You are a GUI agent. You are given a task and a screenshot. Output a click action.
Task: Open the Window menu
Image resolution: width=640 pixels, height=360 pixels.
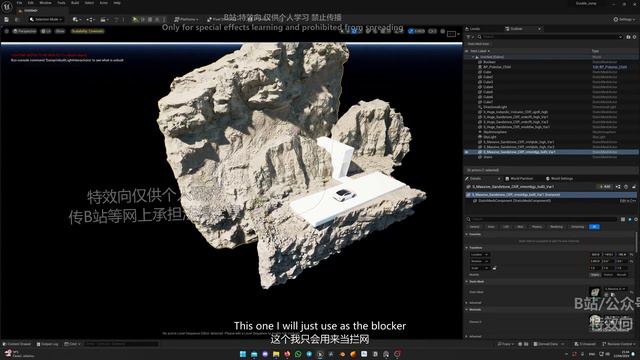click(x=45, y=3)
